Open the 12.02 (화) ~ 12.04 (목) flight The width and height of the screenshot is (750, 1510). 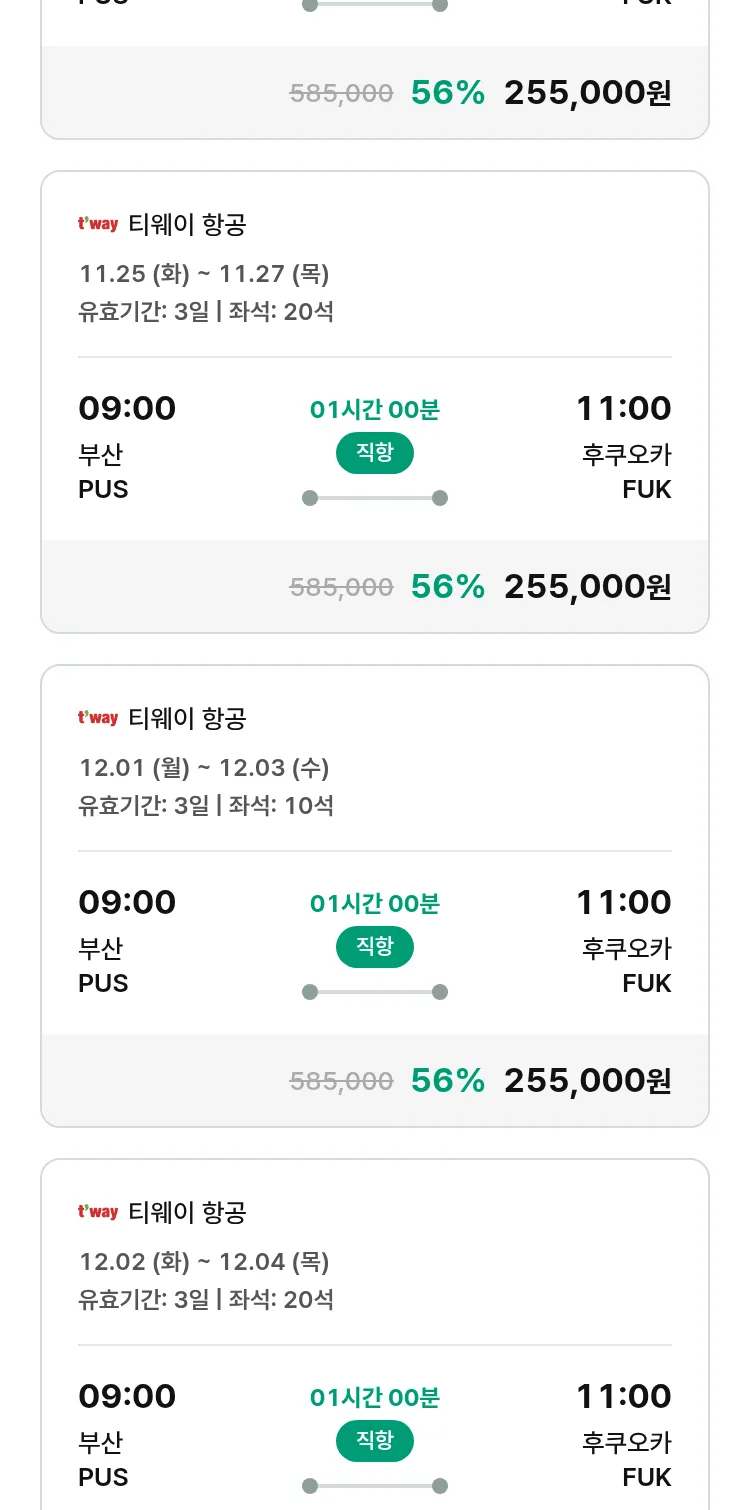click(x=204, y=1261)
